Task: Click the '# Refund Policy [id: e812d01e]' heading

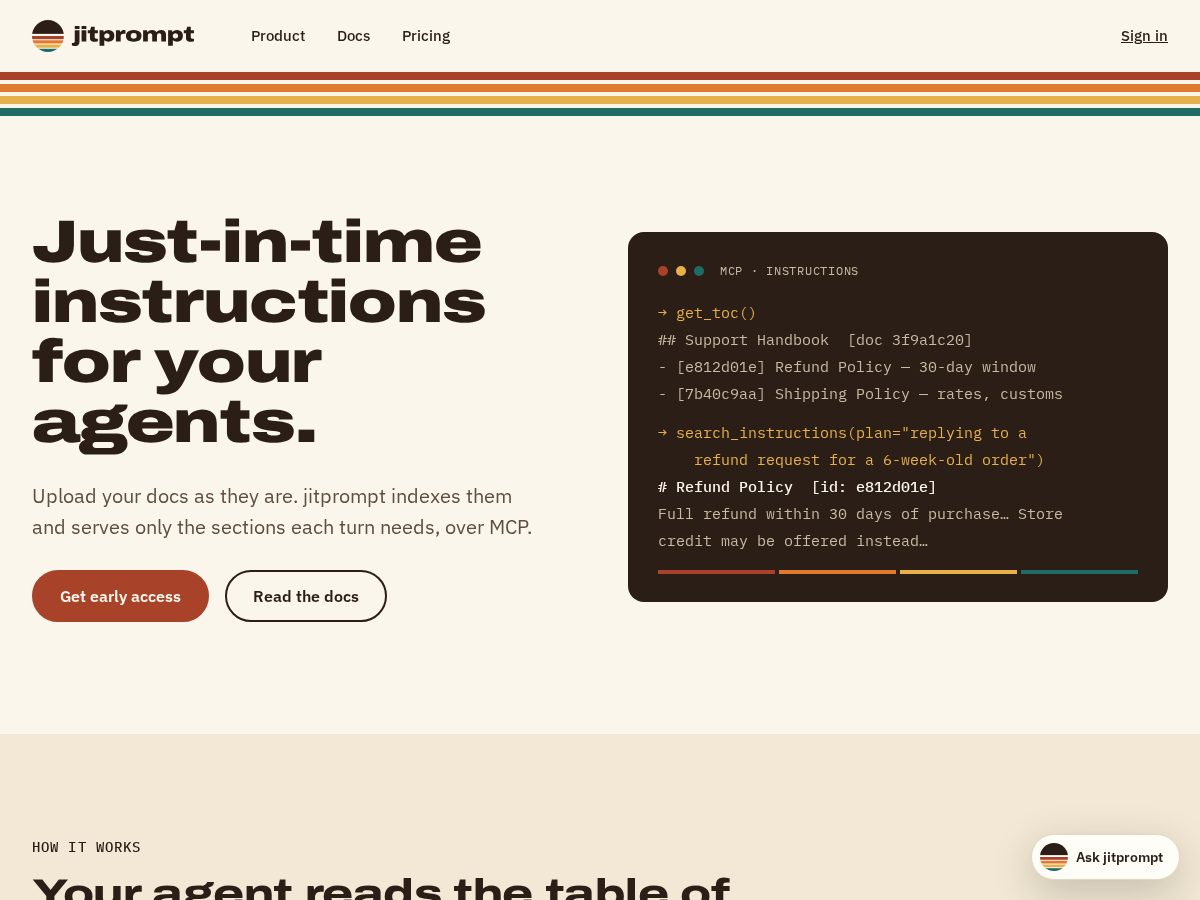Action: pos(797,487)
